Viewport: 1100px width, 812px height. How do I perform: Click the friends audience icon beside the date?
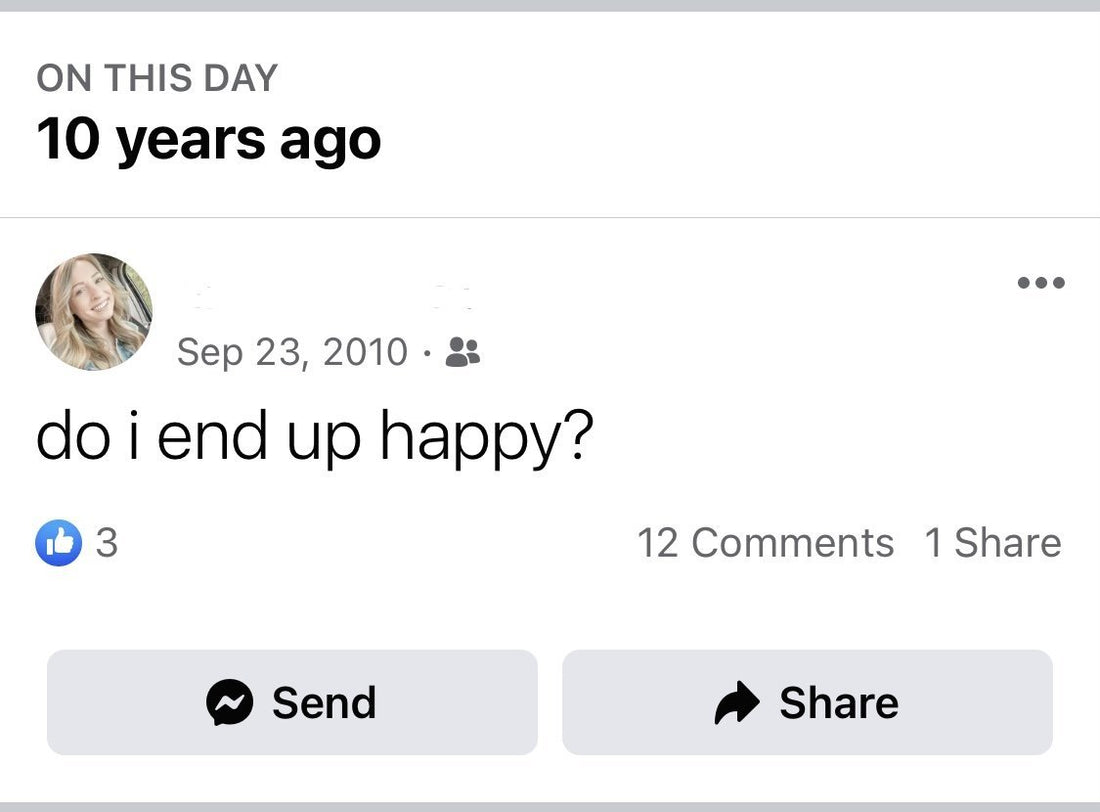[462, 351]
